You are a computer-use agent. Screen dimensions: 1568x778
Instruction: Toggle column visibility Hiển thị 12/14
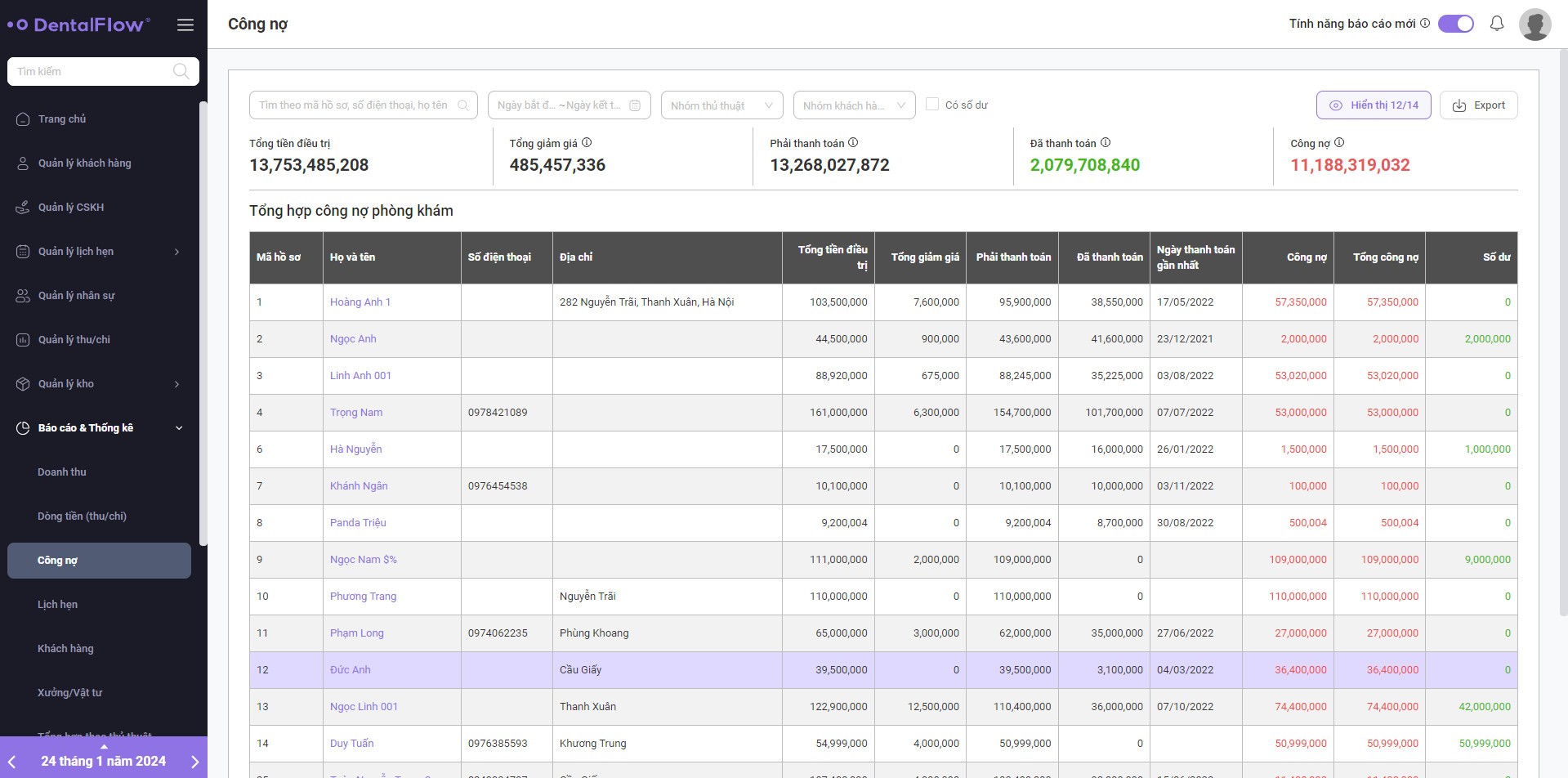pyautogui.click(x=1373, y=105)
